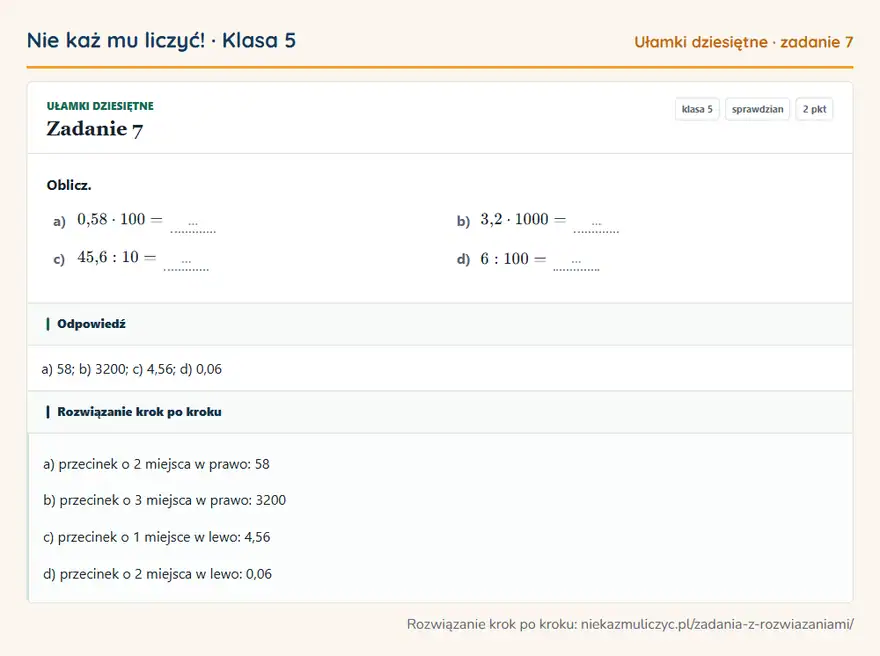This screenshot has height=656, width=880.
Task: Click the step 'c) przecinek o 1 miejsce w lewo: 4,56'
Action: pos(157,538)
